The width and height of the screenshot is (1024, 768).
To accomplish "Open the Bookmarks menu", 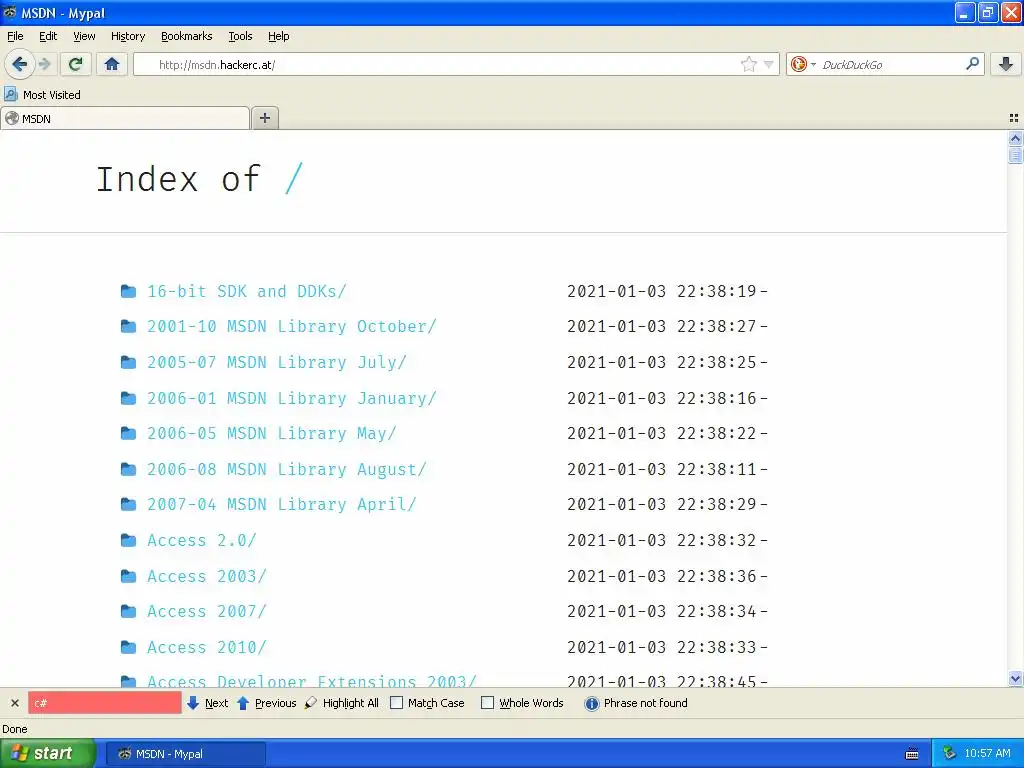I will pos(187,37).
